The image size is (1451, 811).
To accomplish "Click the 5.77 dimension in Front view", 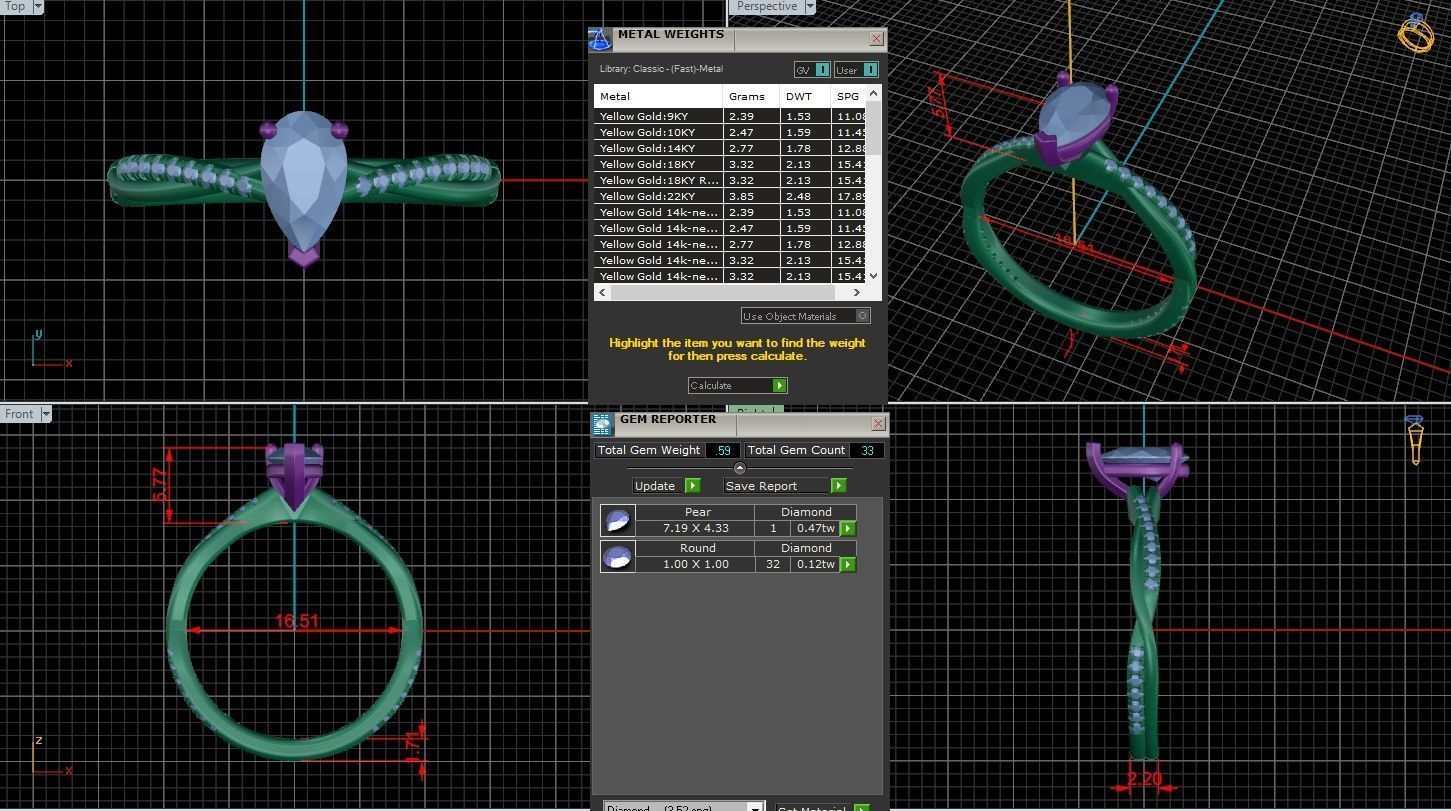I will point(160,486).
